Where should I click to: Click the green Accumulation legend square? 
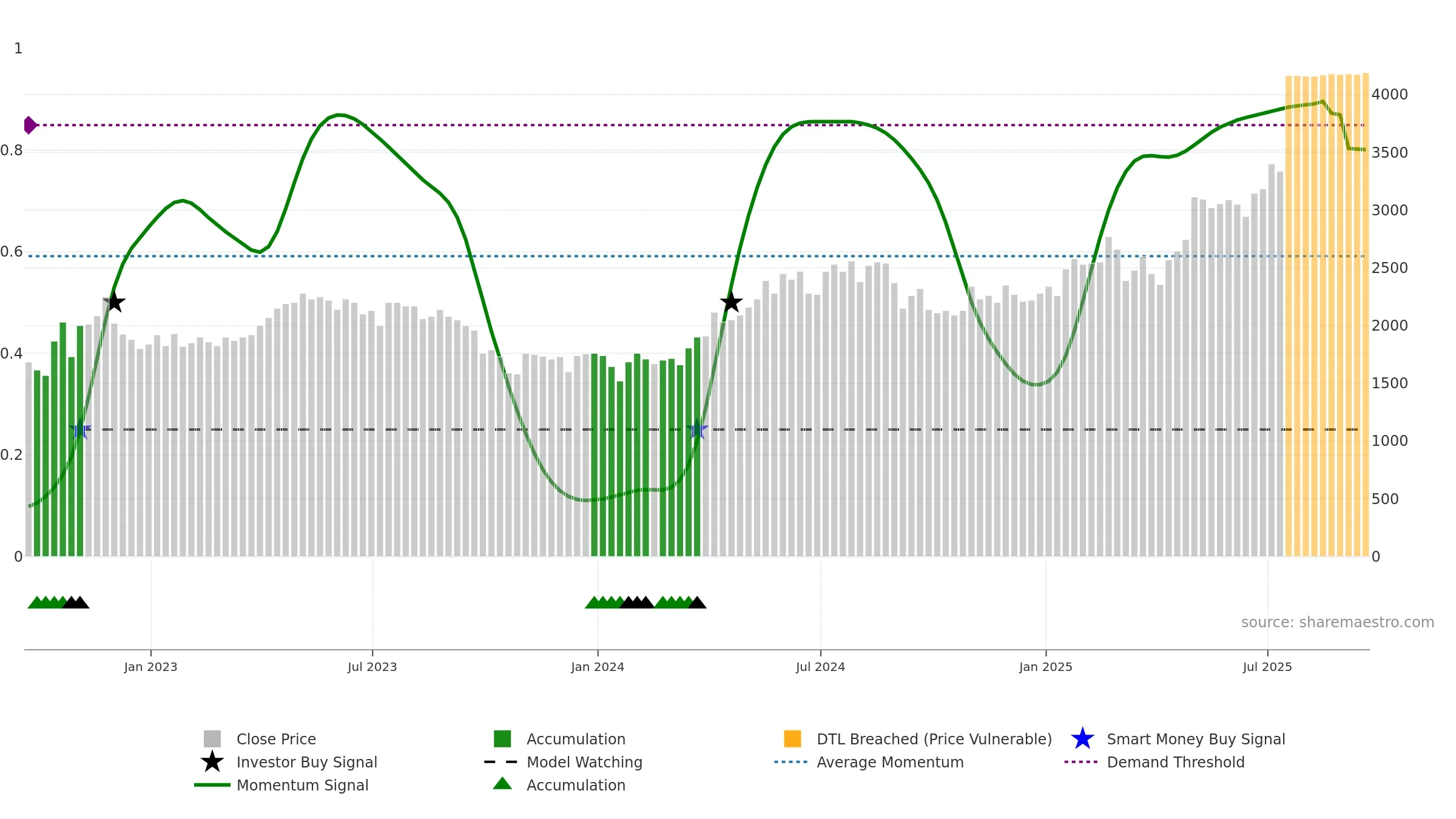click(502, 739)
